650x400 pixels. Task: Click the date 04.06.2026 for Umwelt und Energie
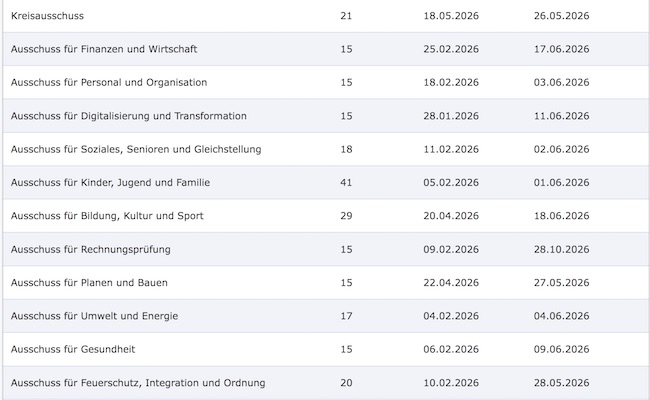(561, 316)
